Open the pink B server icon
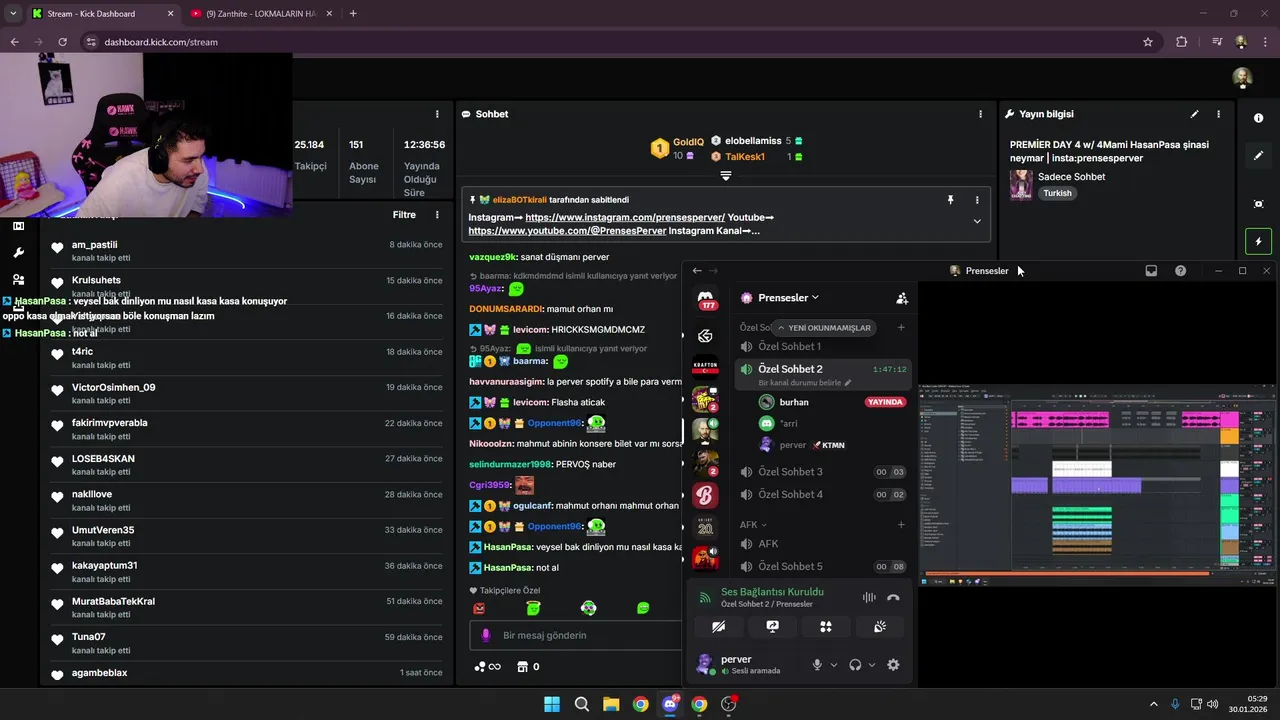The image size is (1280, 720). [x=706, y=495]
